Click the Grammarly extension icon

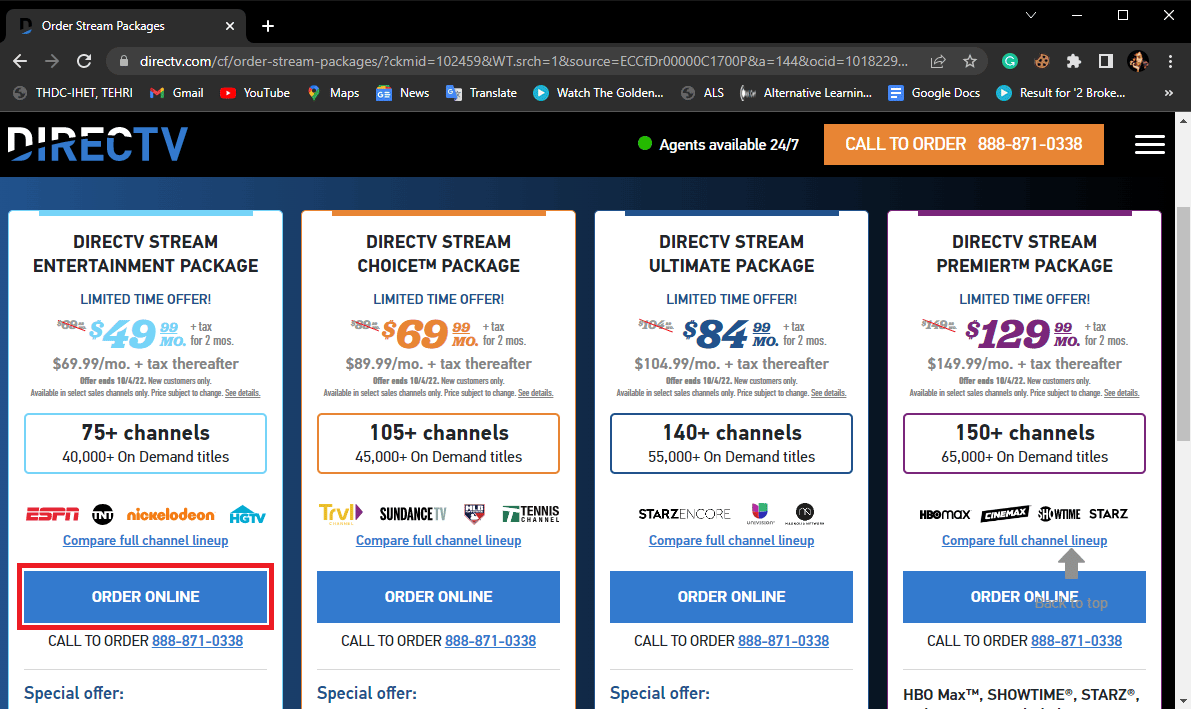point(1010,61)
